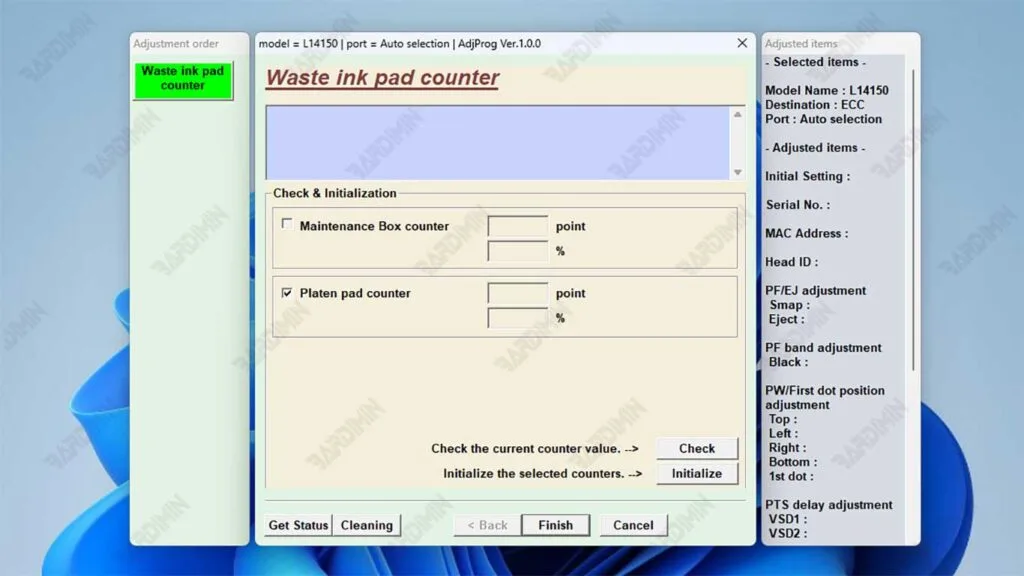Uncheck the Platen pad counter checkbox
The image size is (1024, 576).
point(287,293)
